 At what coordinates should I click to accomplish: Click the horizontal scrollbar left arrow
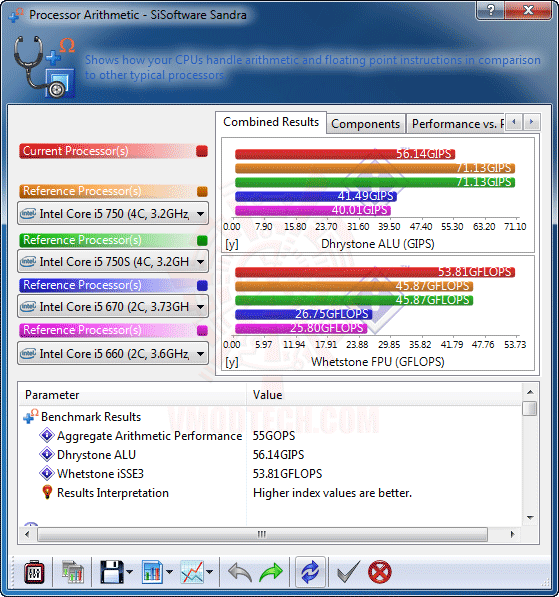pos(27,534)
